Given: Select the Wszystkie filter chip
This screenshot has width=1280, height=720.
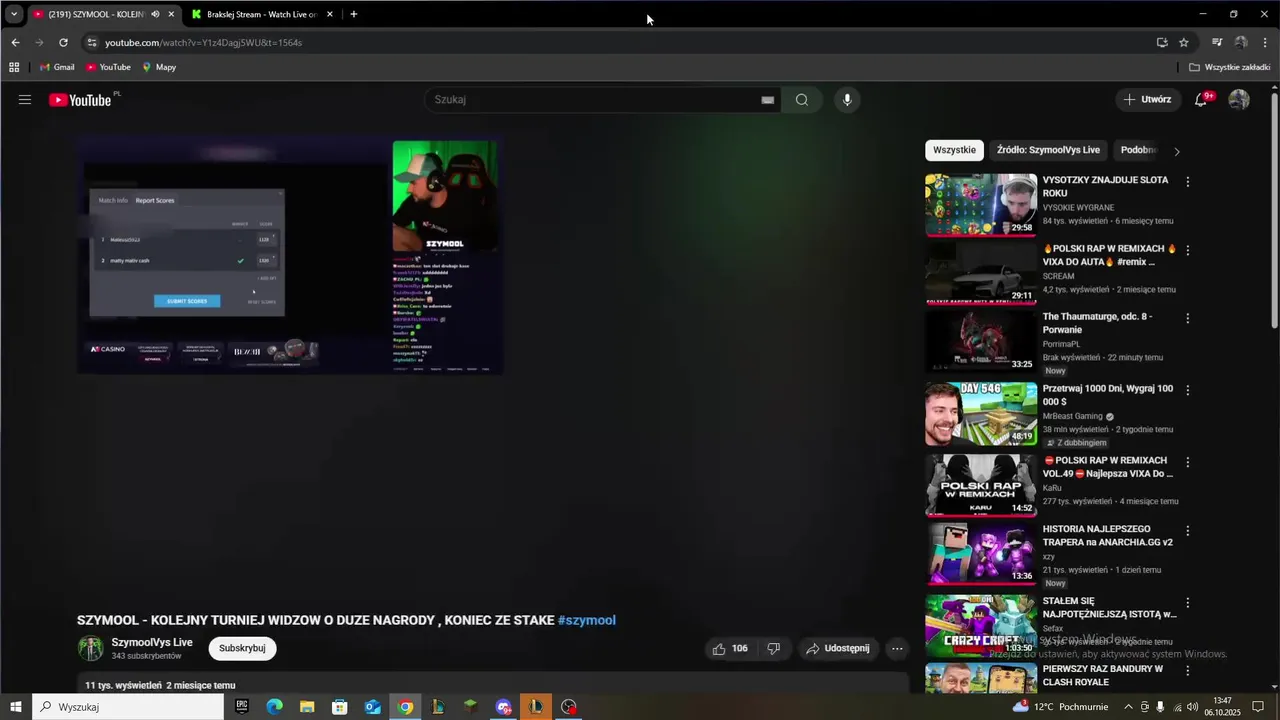Looking at the screenshot, I should pyautogui.click(x=954, y=150).
